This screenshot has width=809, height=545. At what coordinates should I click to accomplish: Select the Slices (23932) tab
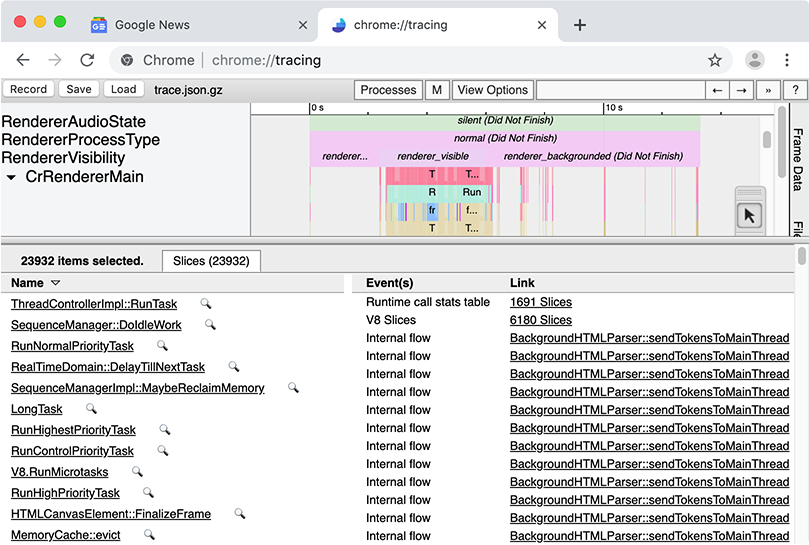(x=211, y=261)
